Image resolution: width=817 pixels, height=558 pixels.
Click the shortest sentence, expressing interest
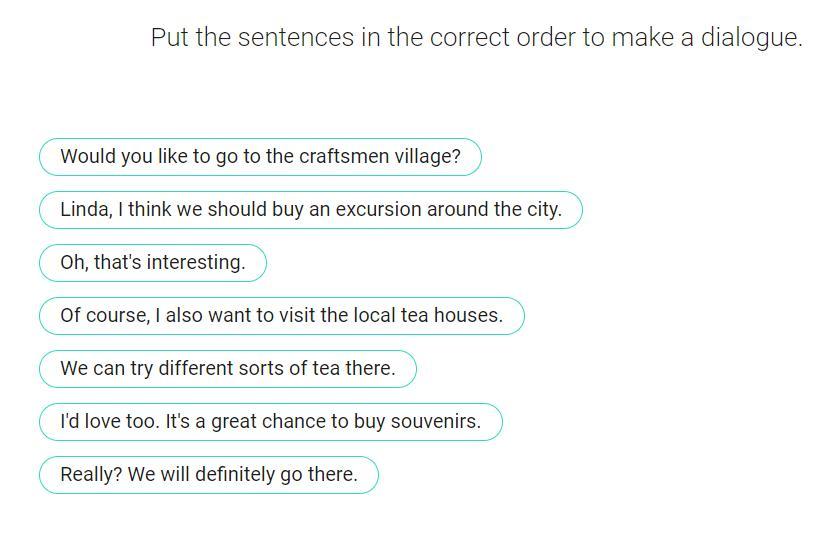[x=153, y=263]
